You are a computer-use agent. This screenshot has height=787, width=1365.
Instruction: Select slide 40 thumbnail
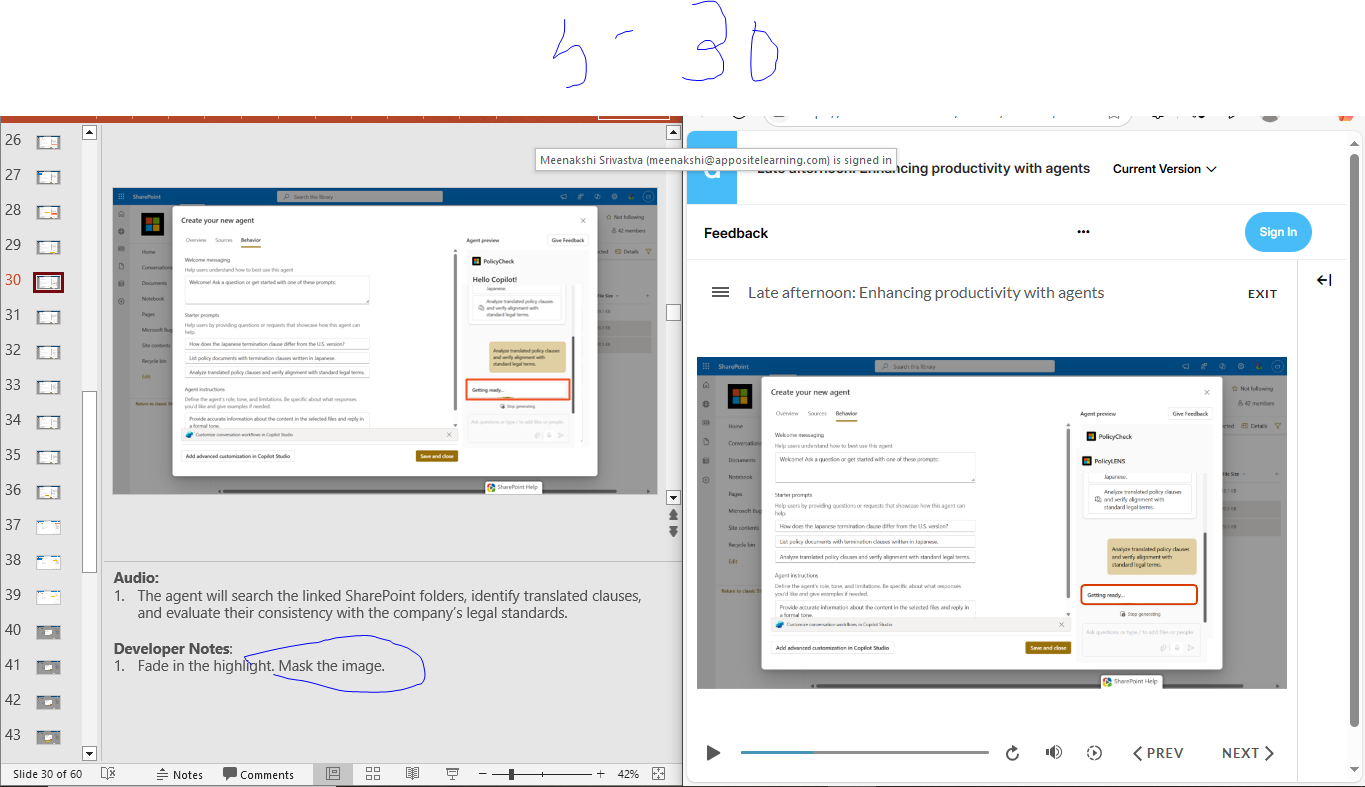(x=48, y=632)
